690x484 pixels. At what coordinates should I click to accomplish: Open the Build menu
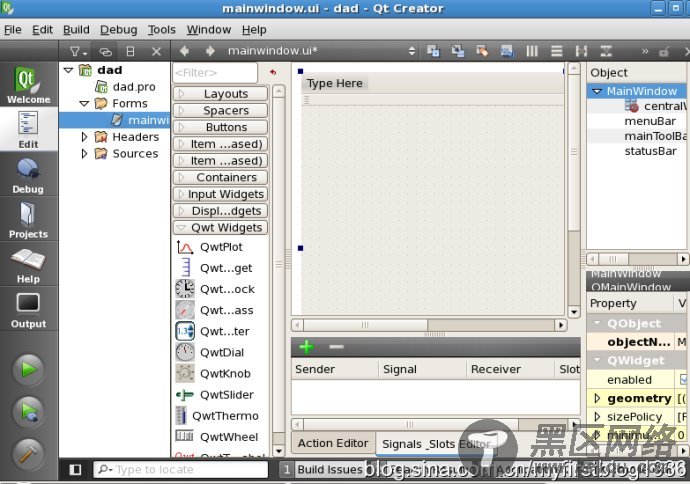click(x=76, y=30)
